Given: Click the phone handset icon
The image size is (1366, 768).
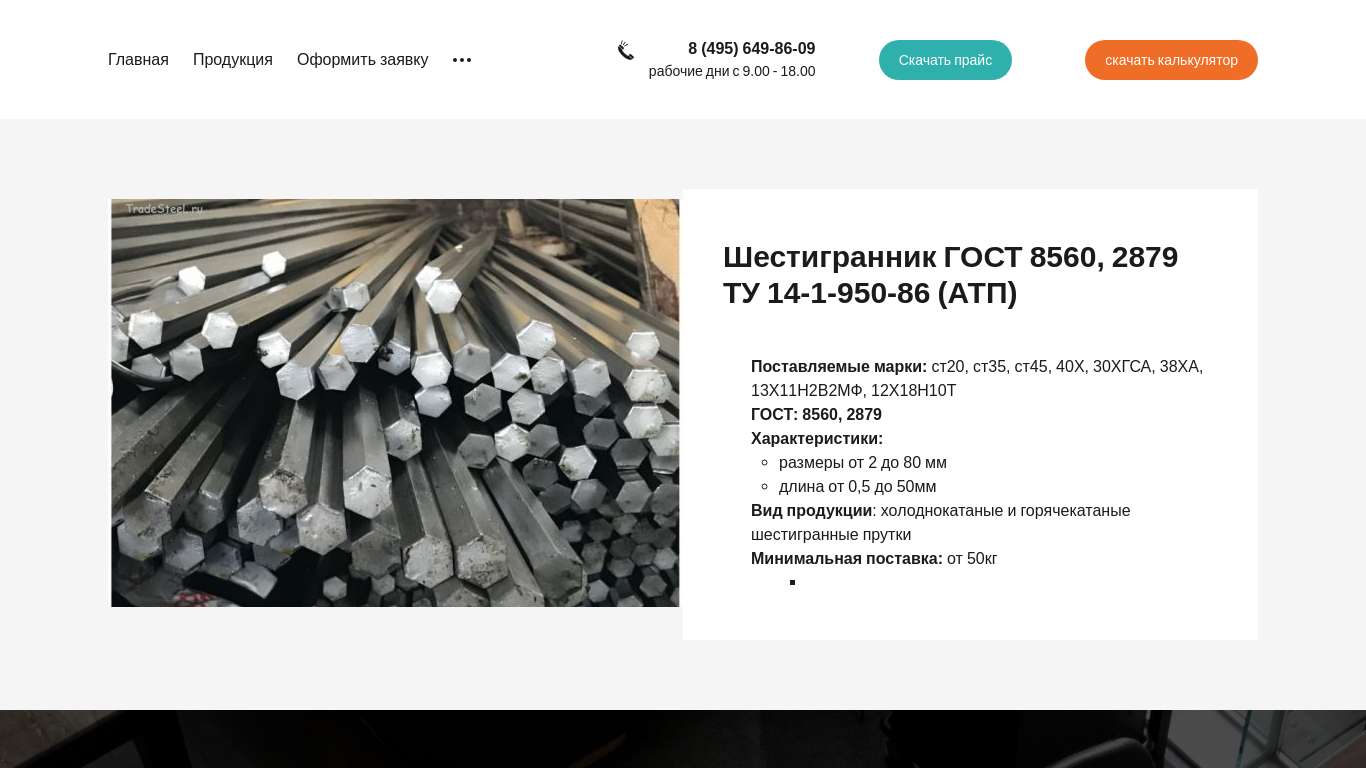Looking at the screenshot, I should coord(626,50).
